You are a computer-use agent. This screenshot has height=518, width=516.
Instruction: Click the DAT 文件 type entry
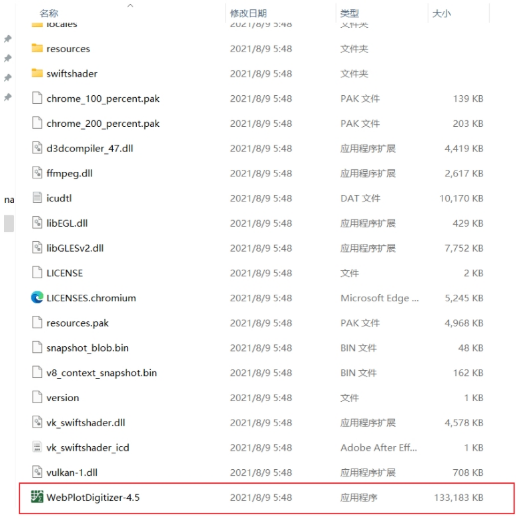(360, 198)
